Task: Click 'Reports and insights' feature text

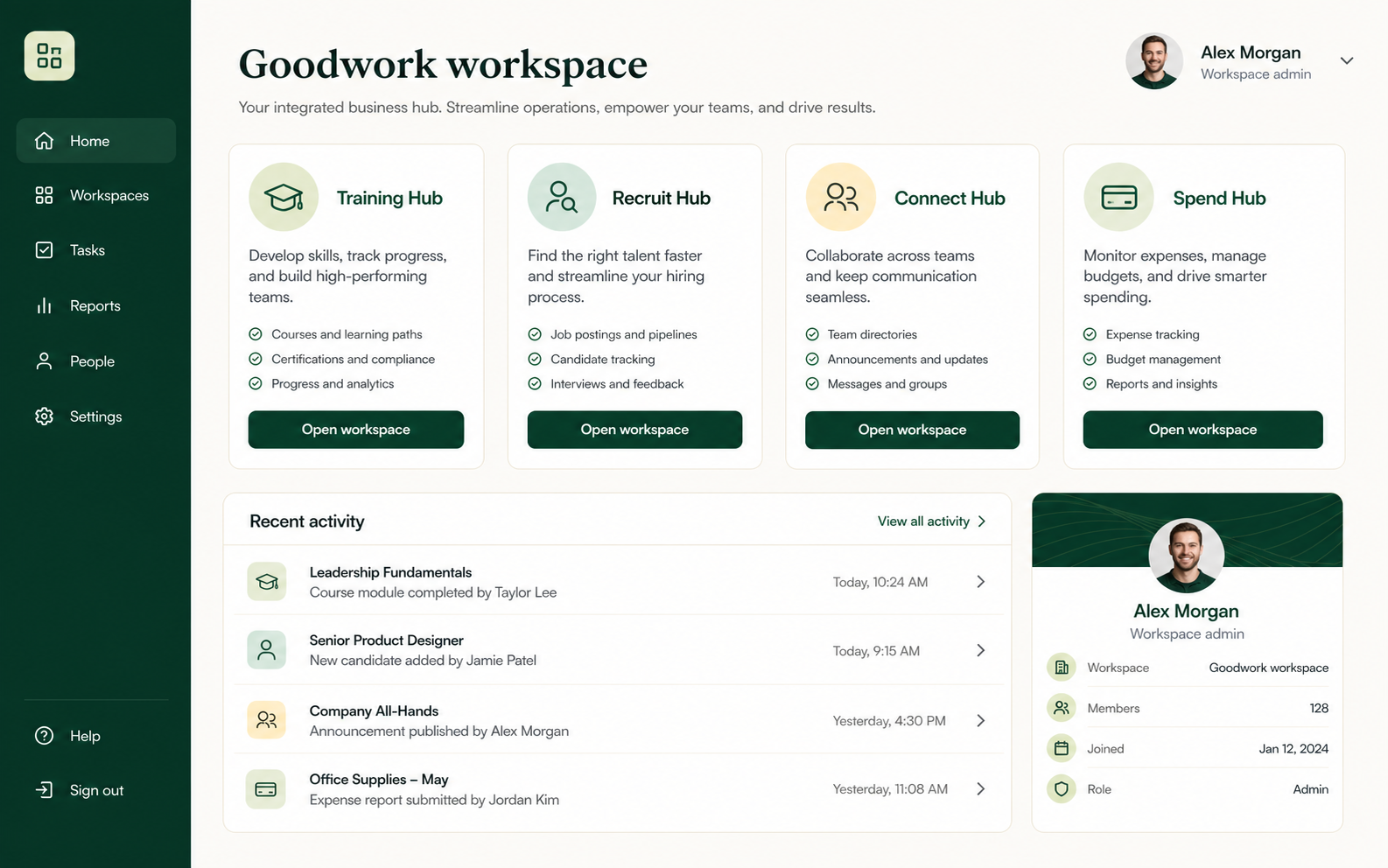Action: tap(1161, 384)
